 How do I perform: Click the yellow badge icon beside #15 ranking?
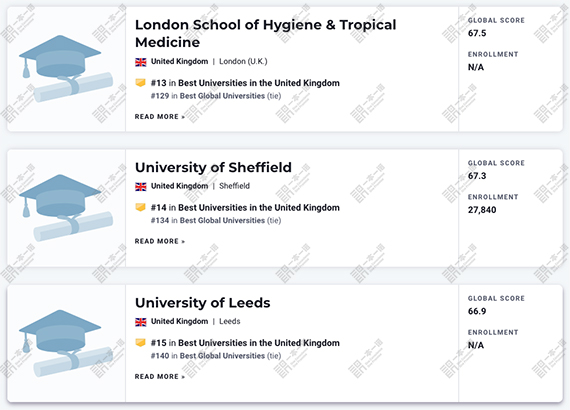(140, 343)
